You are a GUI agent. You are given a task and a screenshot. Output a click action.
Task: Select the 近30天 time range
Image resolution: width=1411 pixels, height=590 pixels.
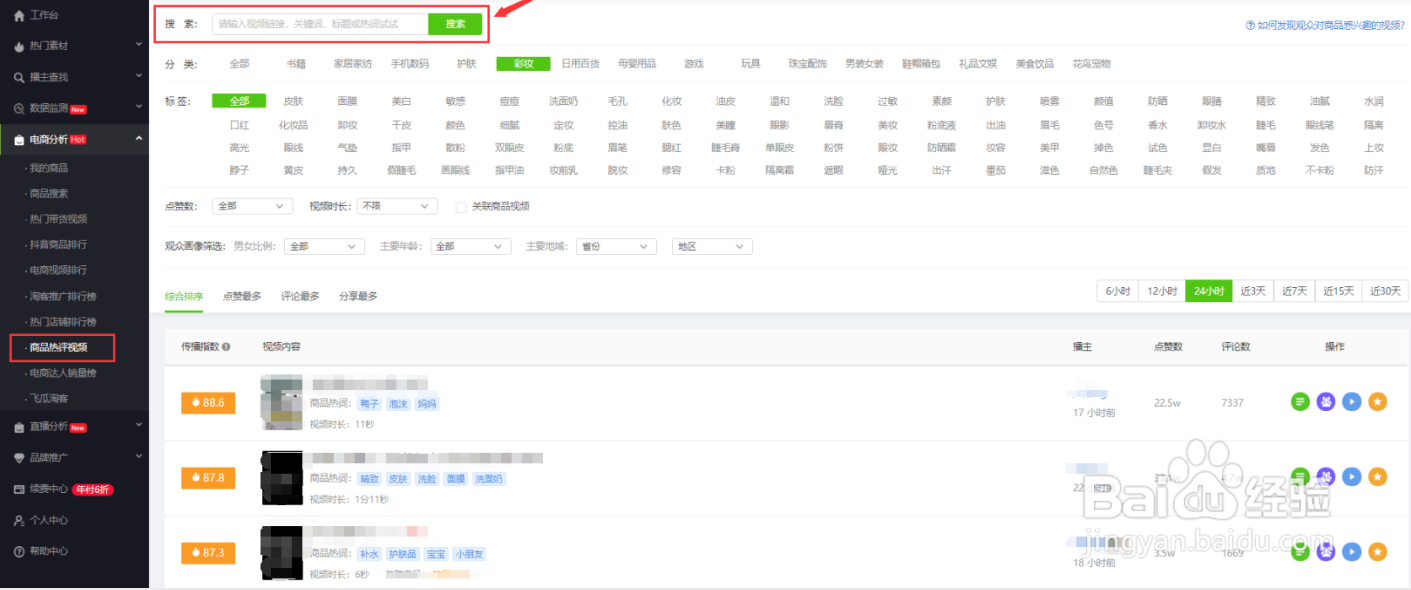click(x=1385, y=291)
